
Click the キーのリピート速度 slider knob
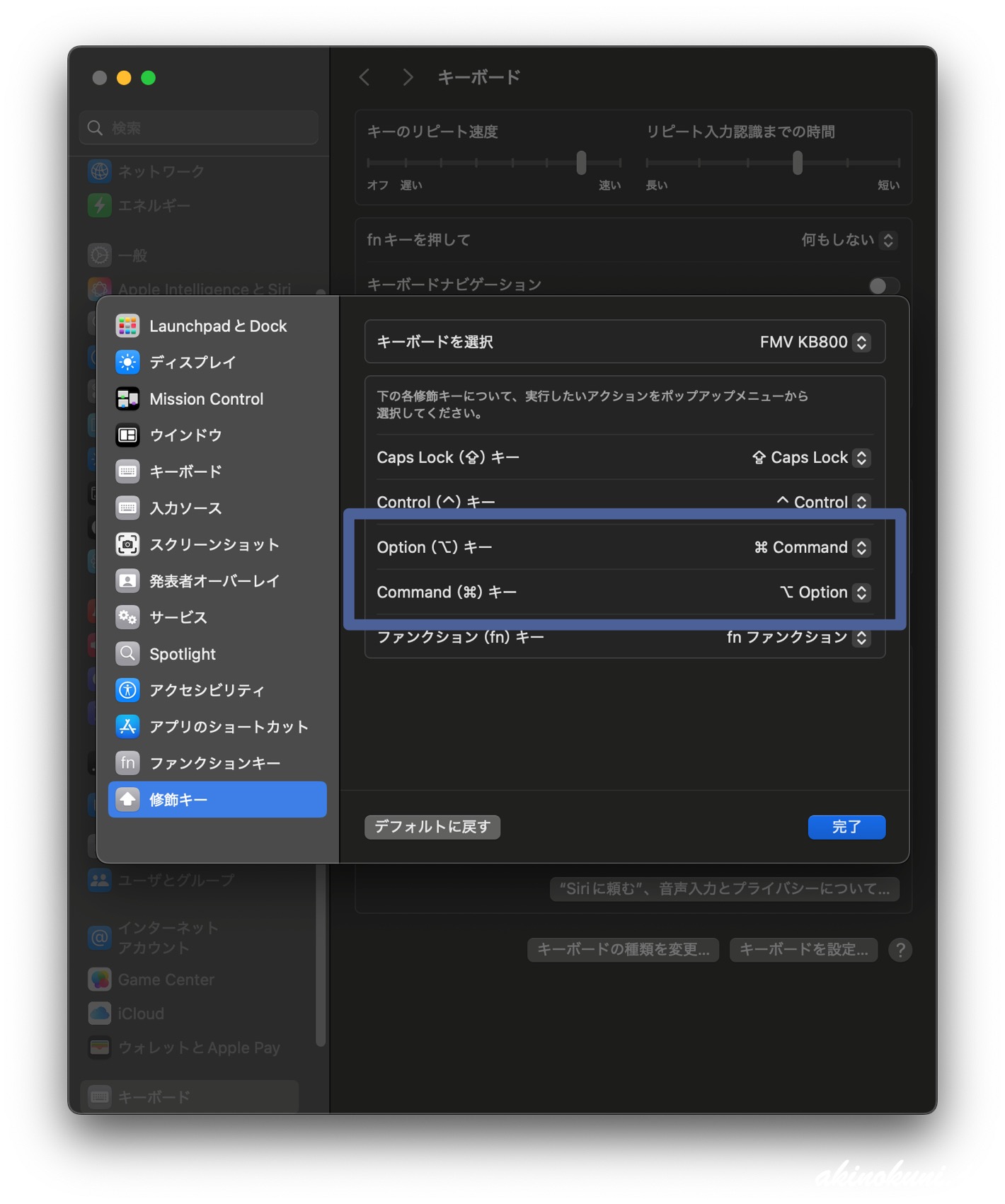581,163
